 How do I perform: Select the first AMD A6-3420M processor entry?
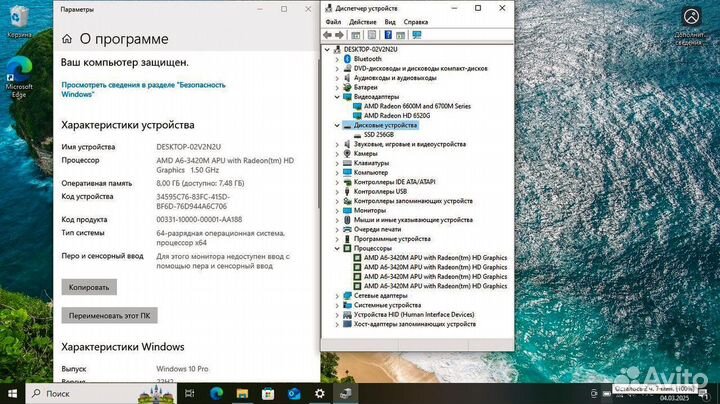click(435, 258)
